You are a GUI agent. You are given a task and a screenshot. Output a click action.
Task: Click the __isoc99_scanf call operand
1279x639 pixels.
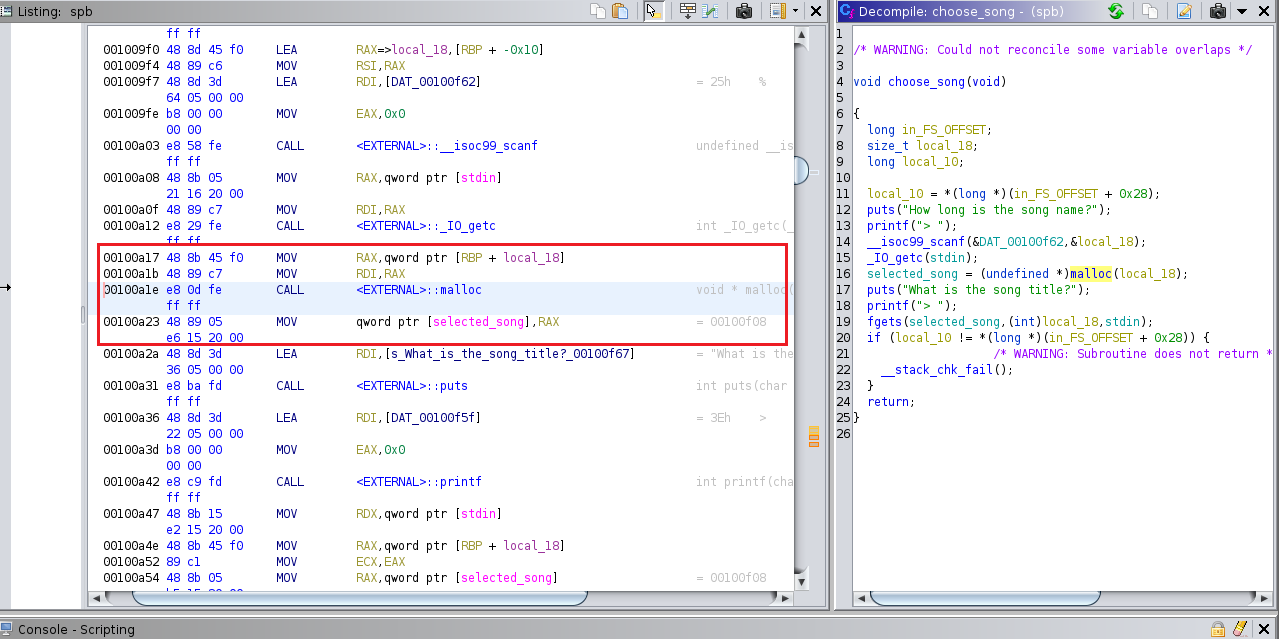[447, 146]
